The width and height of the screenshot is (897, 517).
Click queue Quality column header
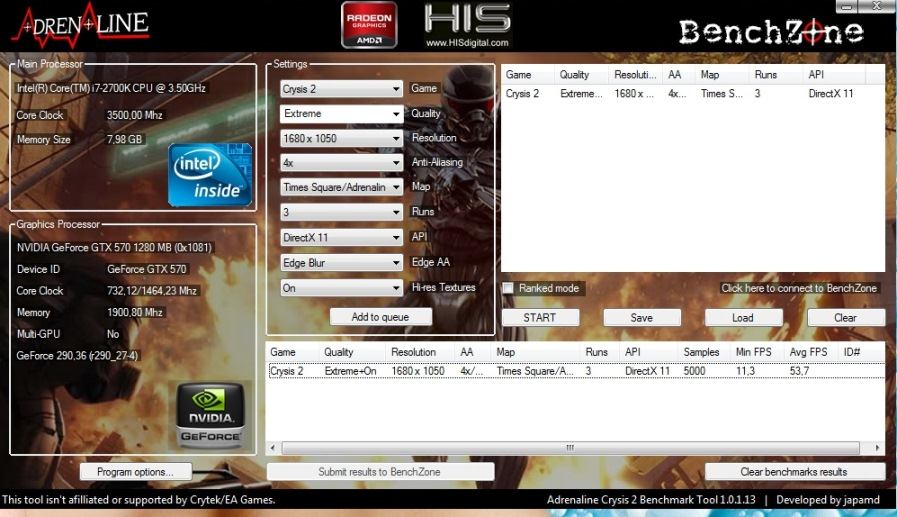(x=581, y=75)
